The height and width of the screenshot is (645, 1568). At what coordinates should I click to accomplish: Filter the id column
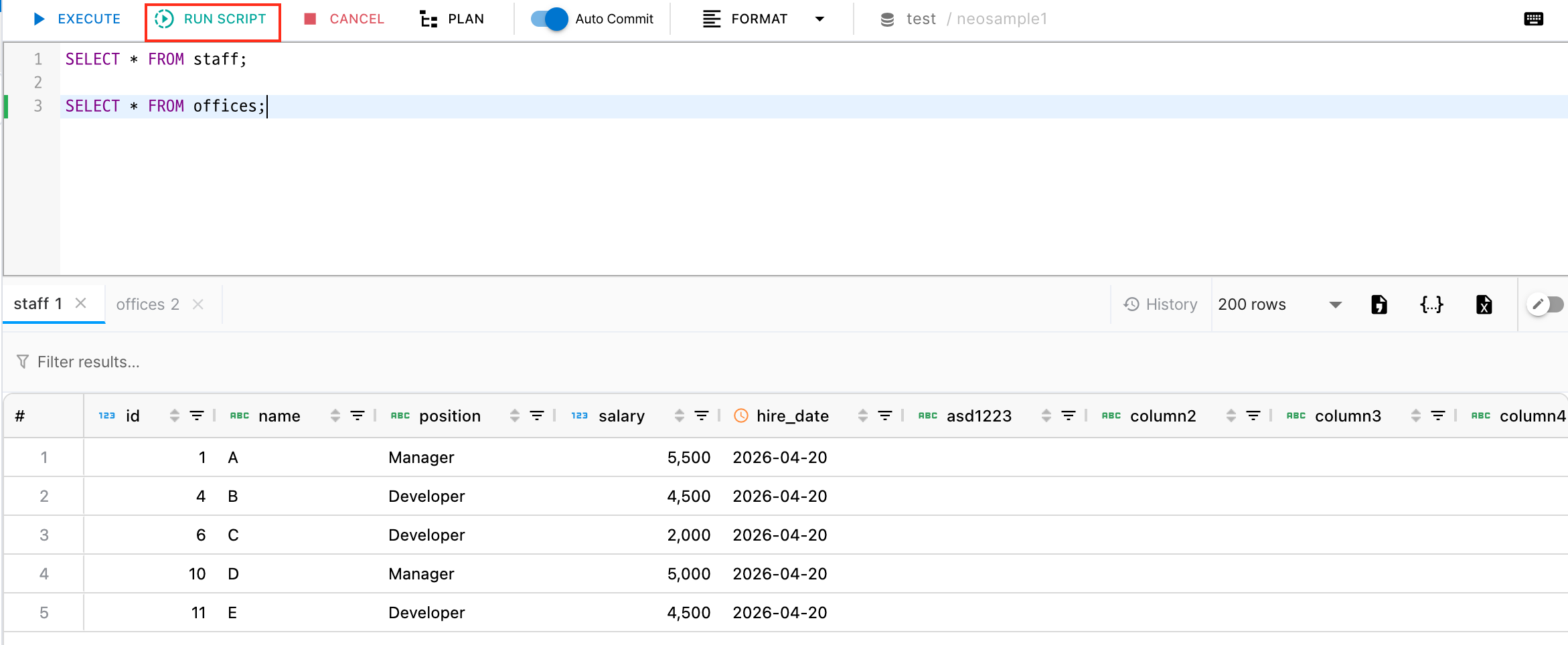(197, 416)
